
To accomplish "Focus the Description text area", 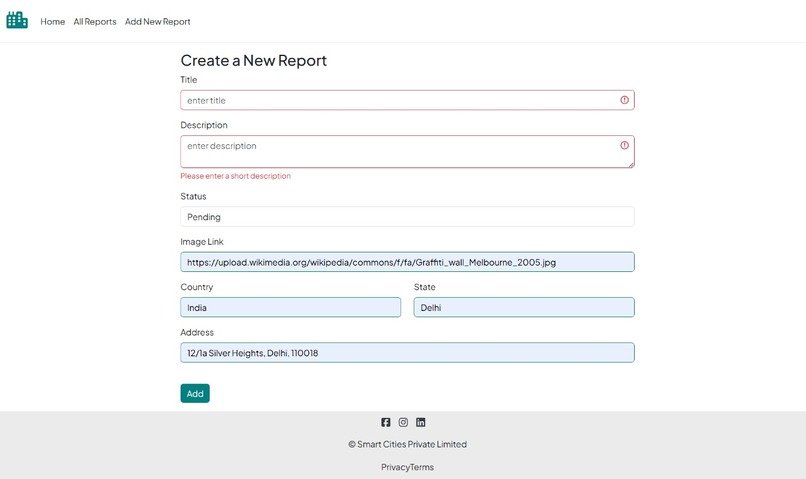I will [407, 152].
